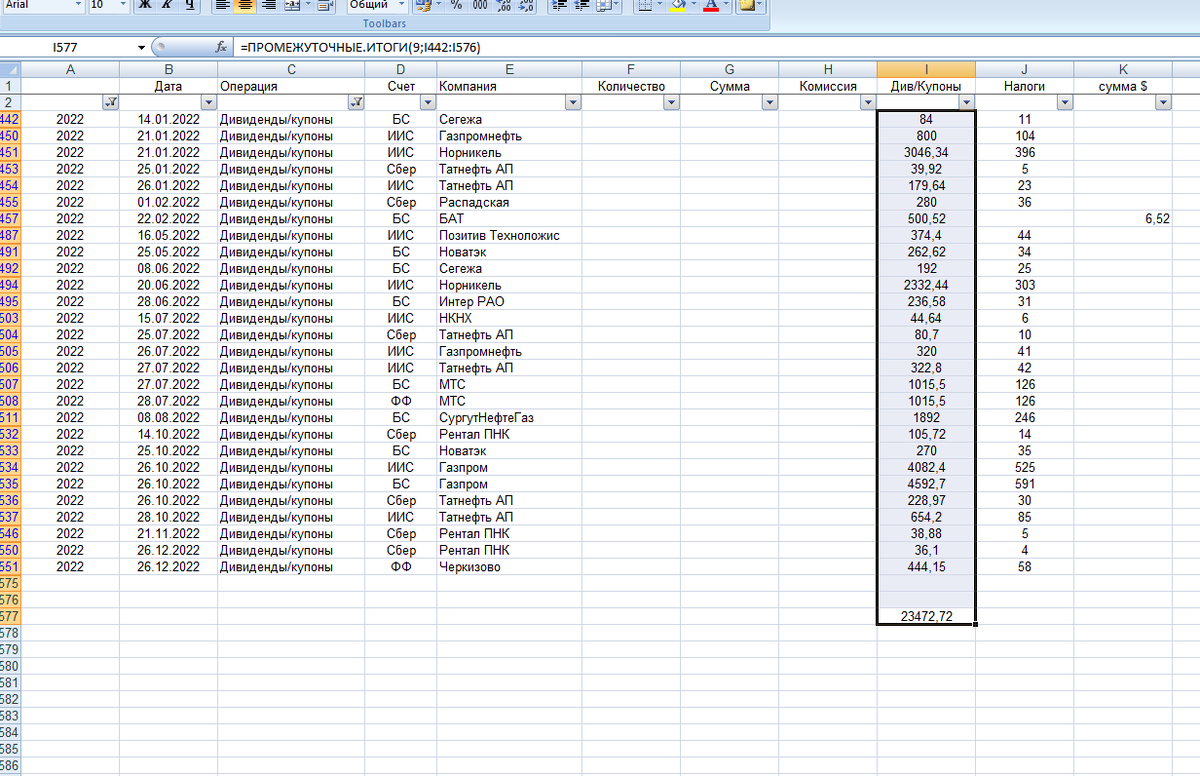Select the Черкизово company cell
This screenshot has width=1200, height=776.
(x=509, y=566)
